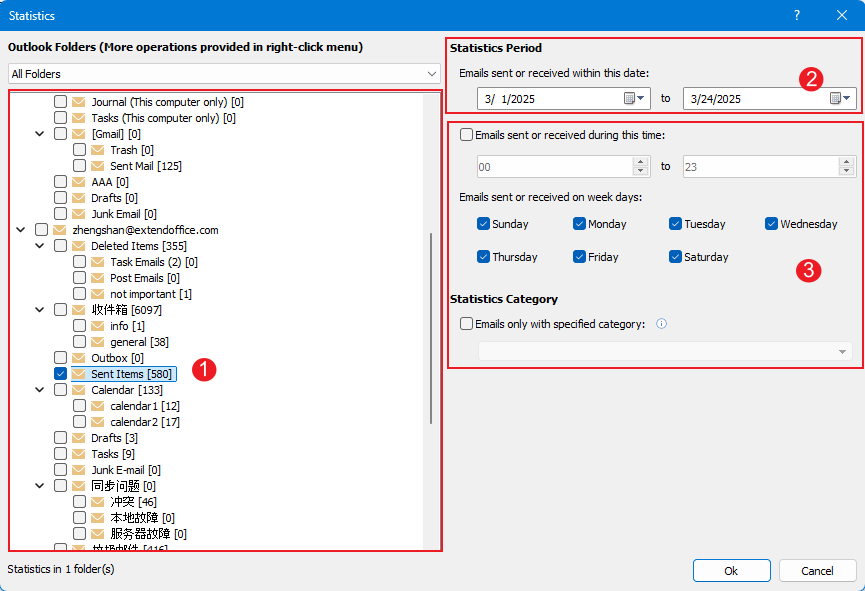865x591 pixels.
Task: Click the info icon beside specified category
Action: (661, 323)
